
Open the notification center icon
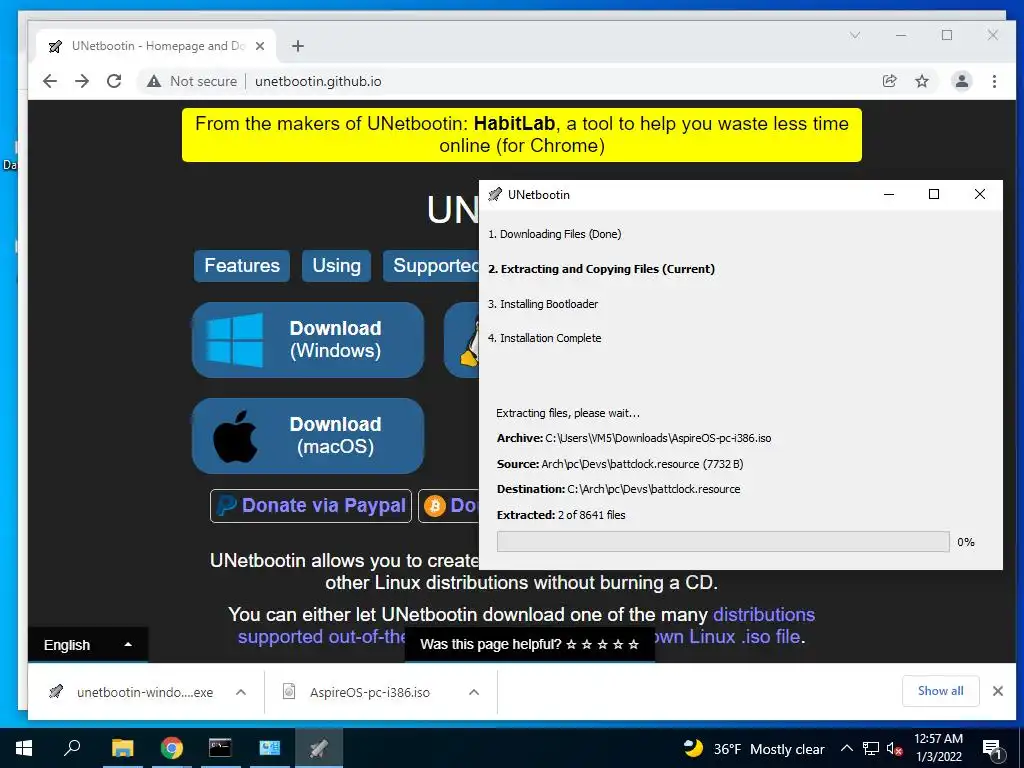click(992, 750)
